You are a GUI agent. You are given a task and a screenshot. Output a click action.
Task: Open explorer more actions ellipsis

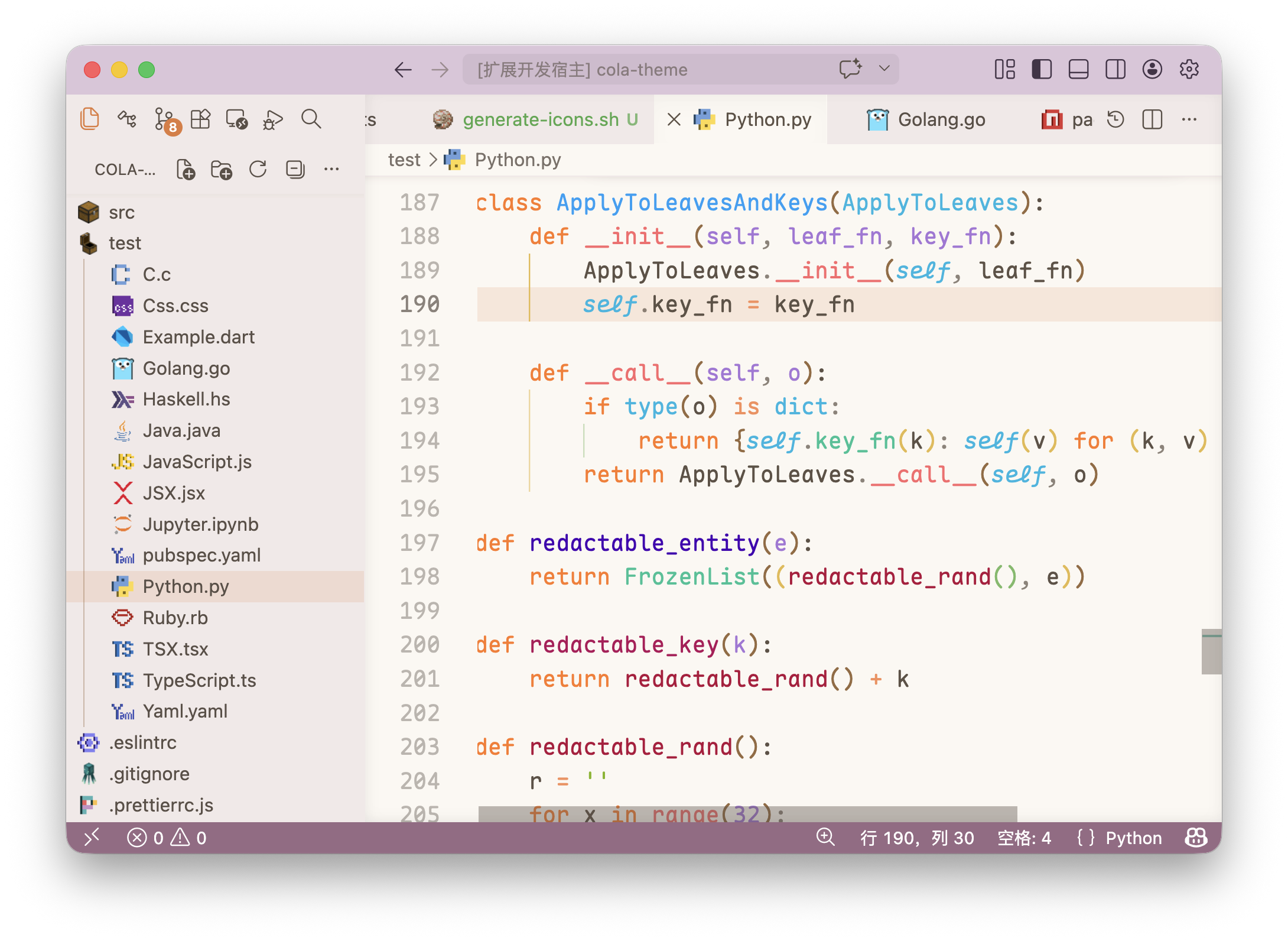click(x=331, y=170)
